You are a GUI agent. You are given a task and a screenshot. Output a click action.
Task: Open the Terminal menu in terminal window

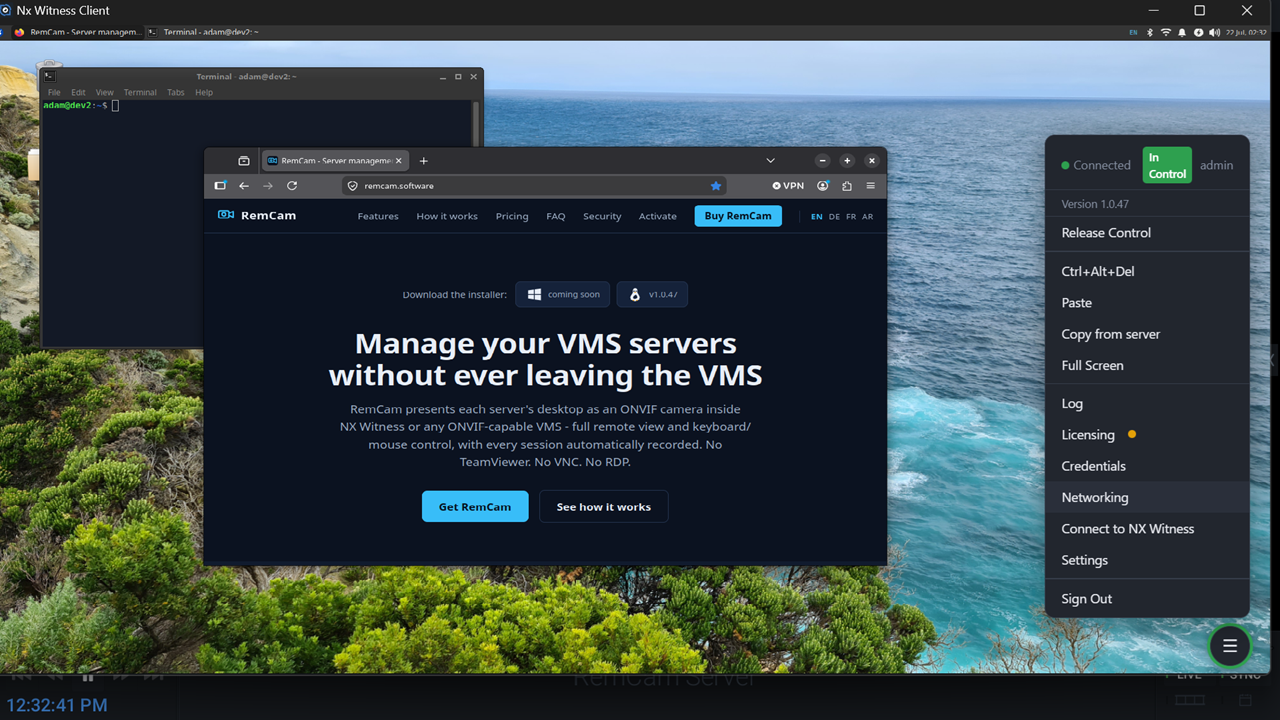tap(140, 92)
